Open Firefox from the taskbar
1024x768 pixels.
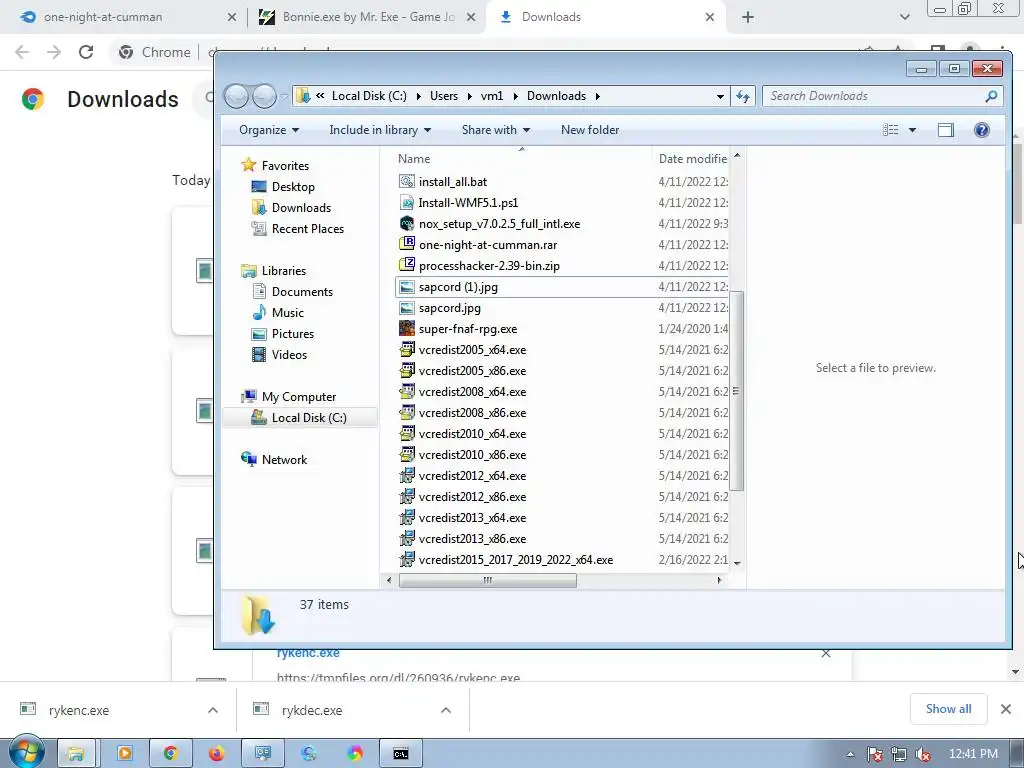pos(216,754)
